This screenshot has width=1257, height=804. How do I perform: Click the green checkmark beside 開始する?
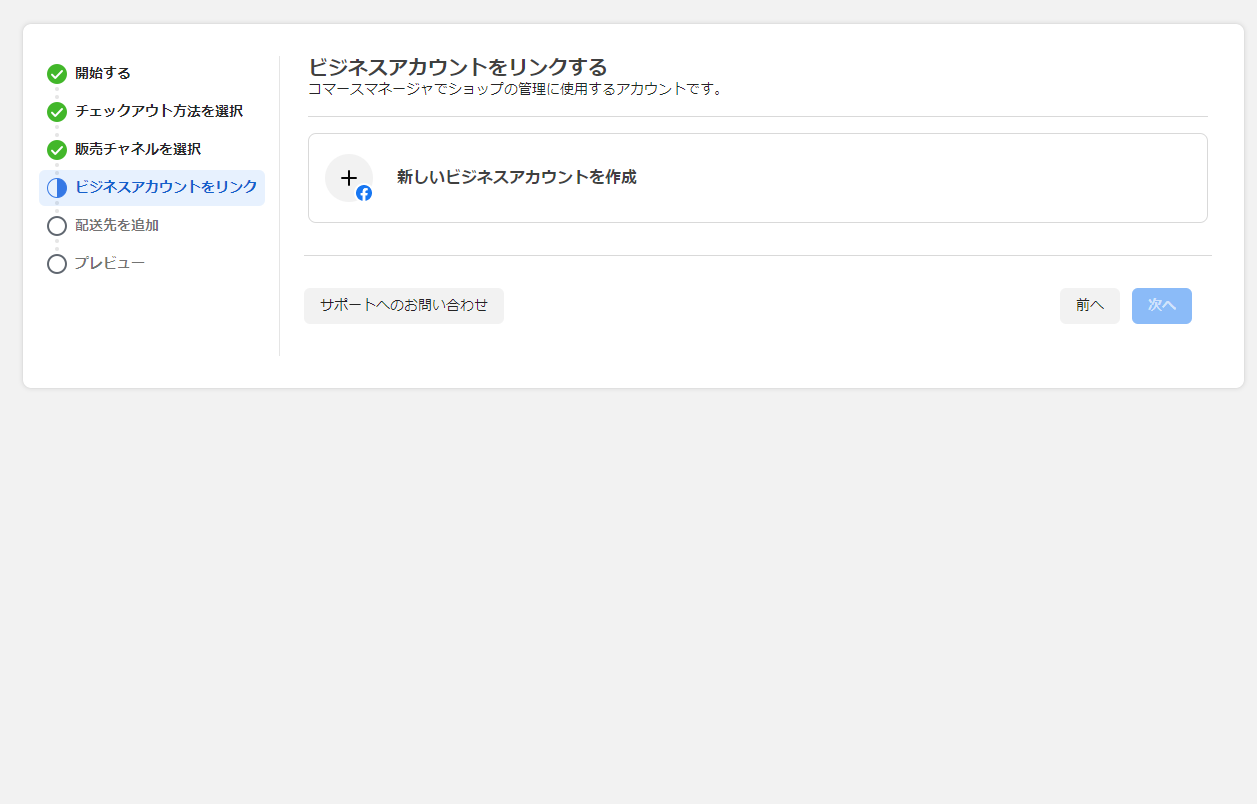click(x=57, y=74)
